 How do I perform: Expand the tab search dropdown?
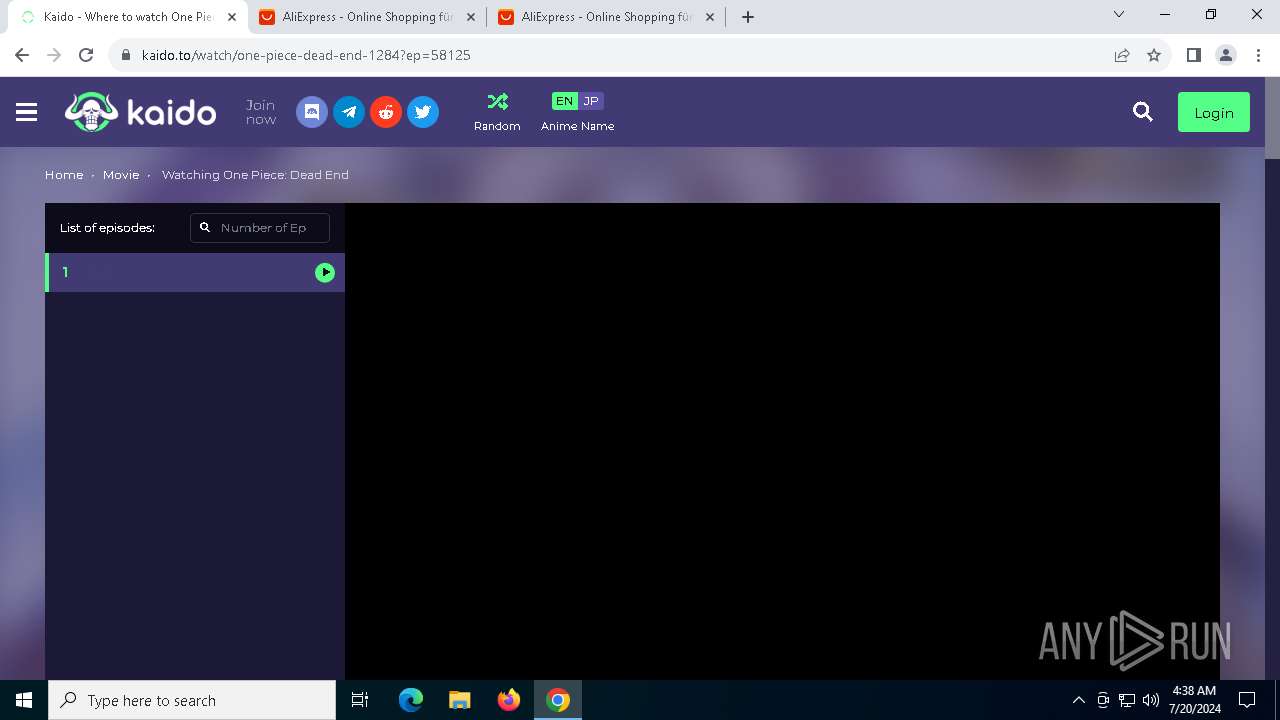(x=1119, y=14)
